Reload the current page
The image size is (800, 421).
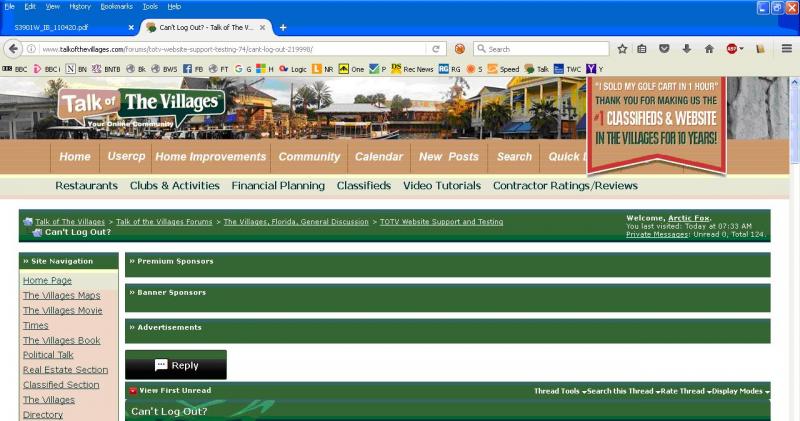tap(436, 49)
